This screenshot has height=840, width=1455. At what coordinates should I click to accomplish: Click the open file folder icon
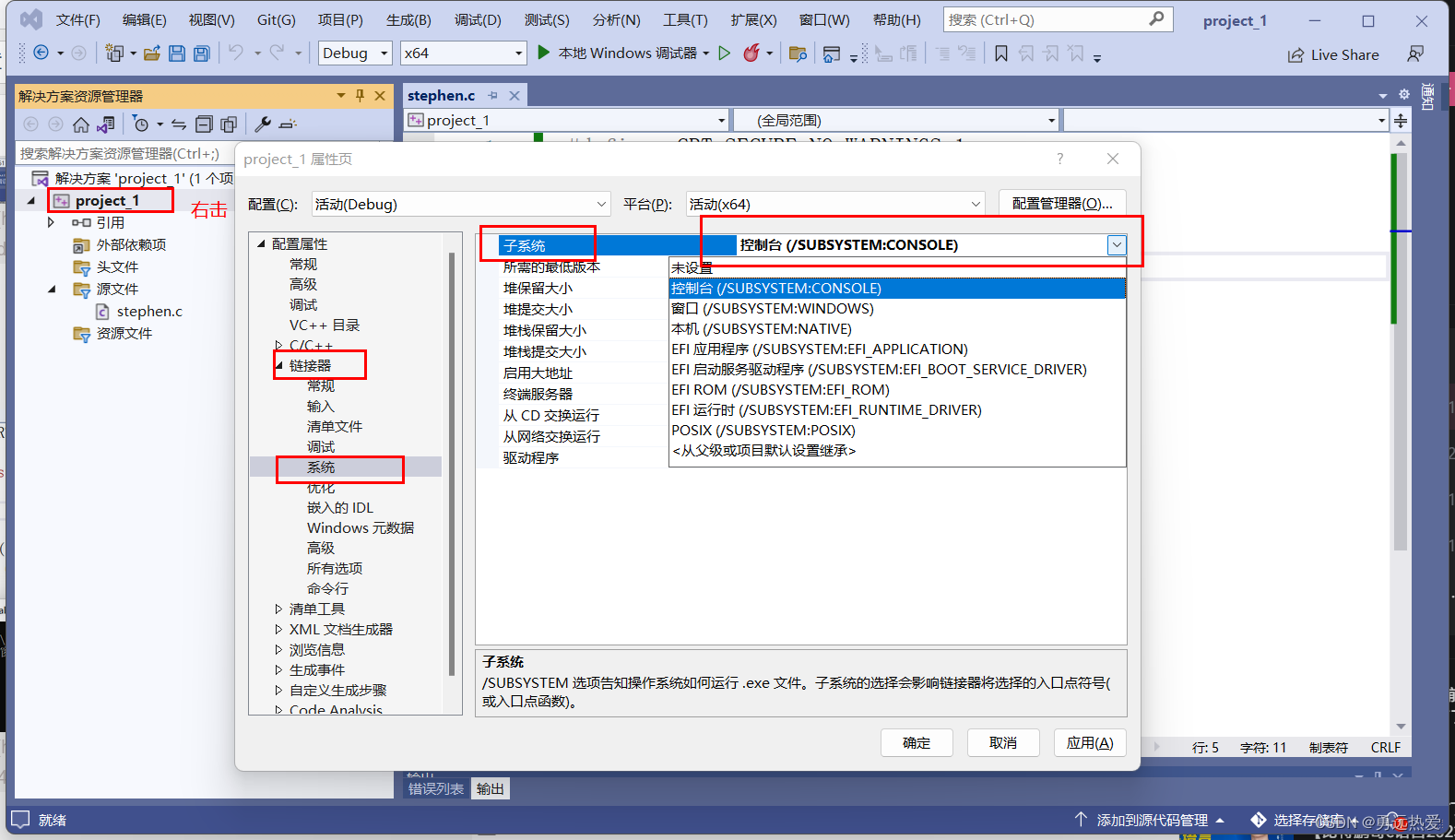point(152,53)
